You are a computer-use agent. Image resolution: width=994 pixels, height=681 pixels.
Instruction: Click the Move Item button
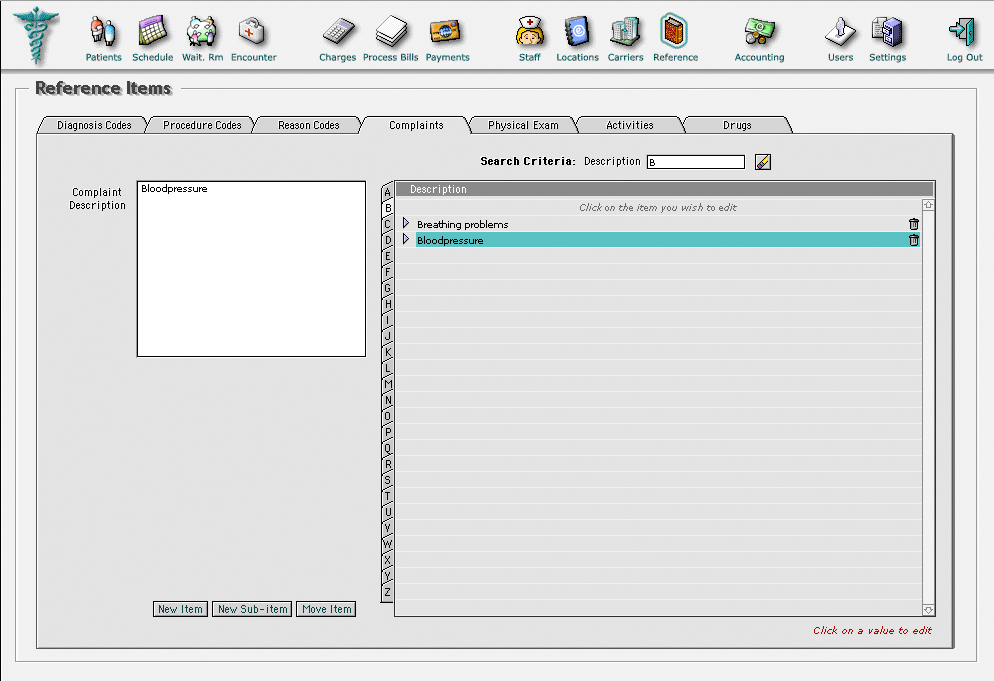[x=326, y=609]
